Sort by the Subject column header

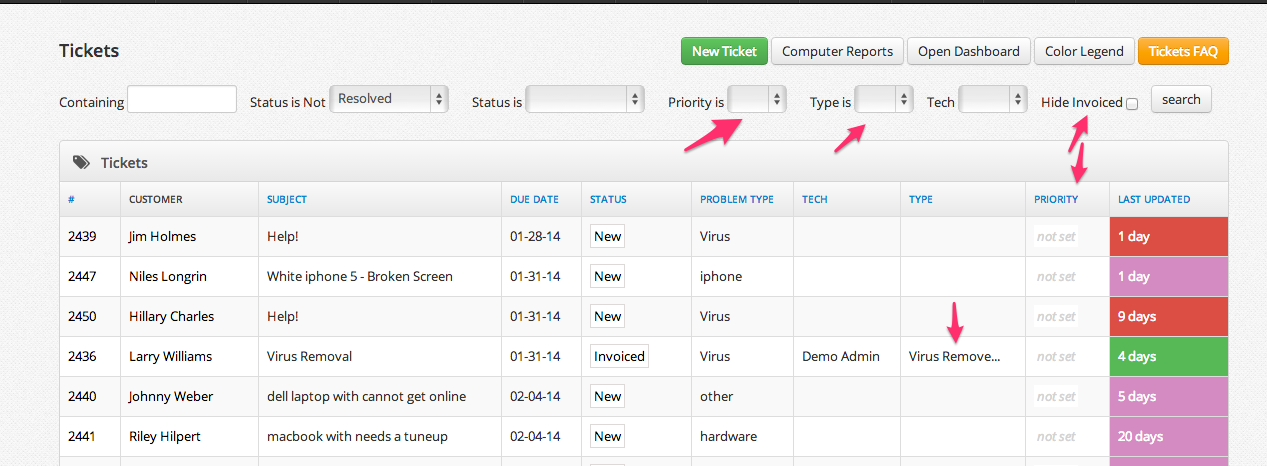287,199
